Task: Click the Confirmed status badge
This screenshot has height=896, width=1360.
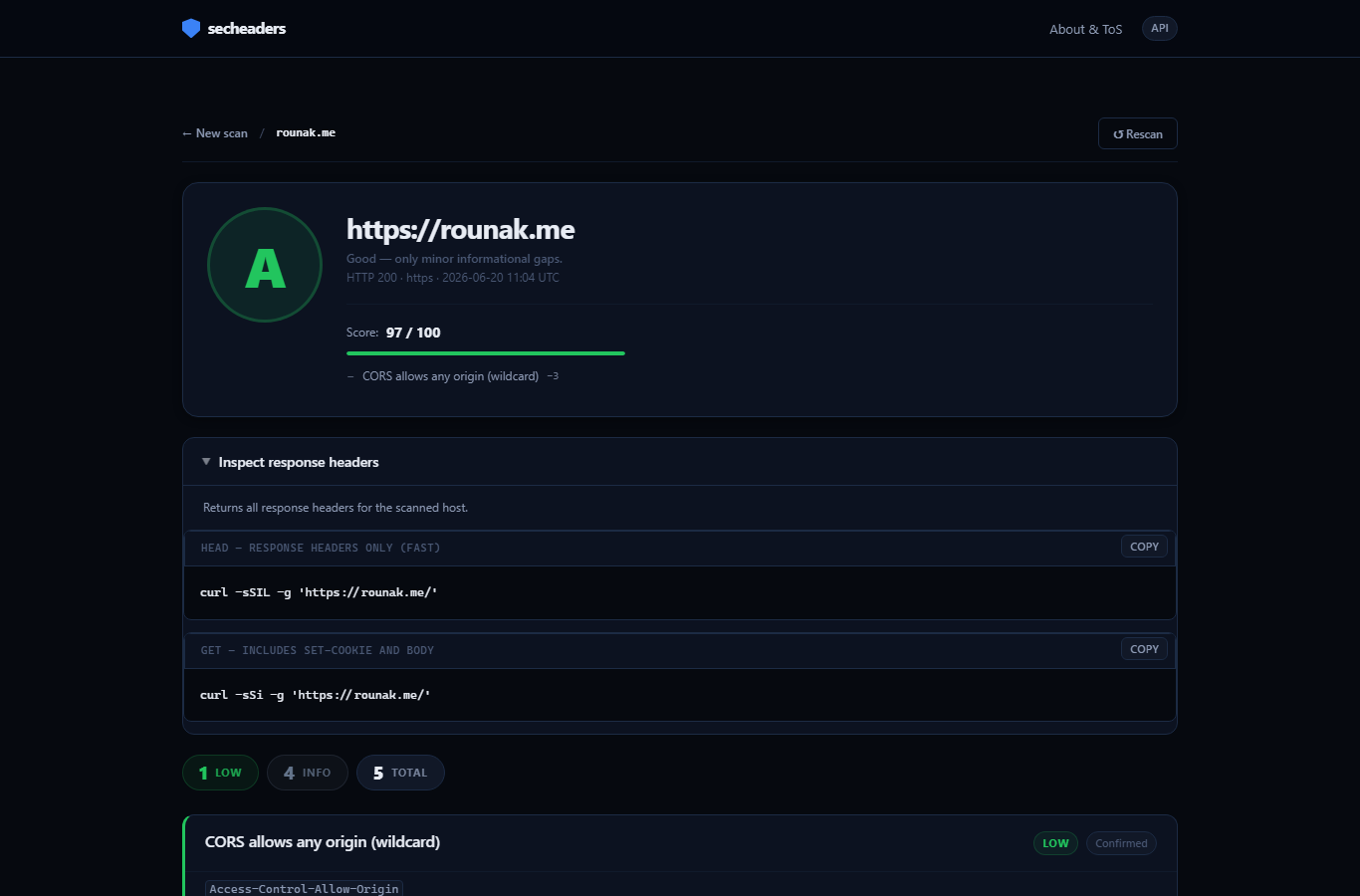Action: click(x=1121, y=843)
